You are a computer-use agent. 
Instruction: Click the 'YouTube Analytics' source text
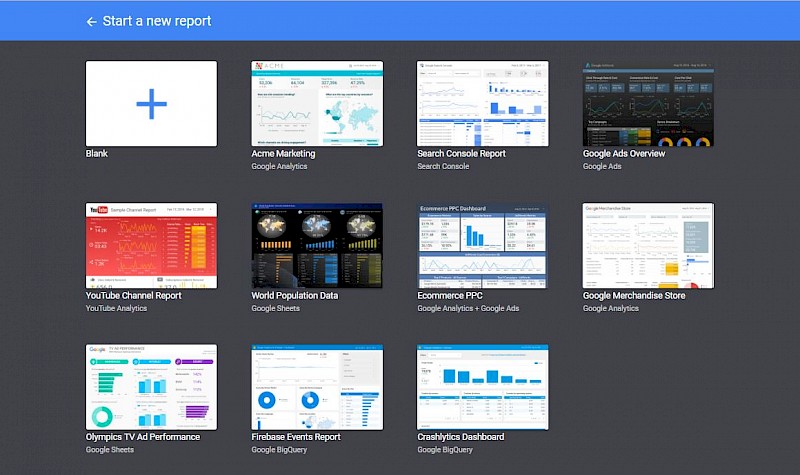[116, 308]
